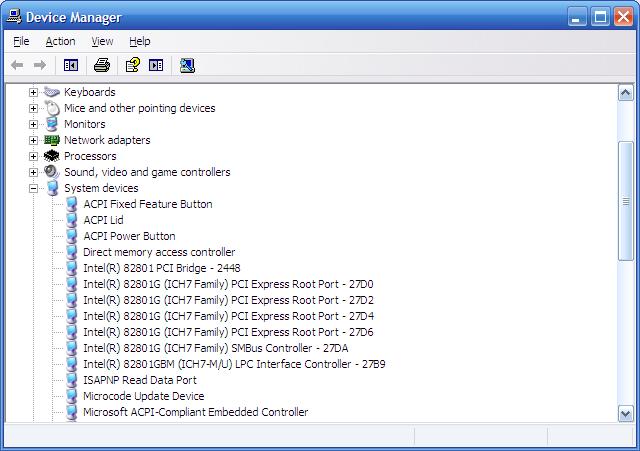This screenshot has height=451, width=640.
Task: Click the Processors chip icon
Action: click(52, 156)
